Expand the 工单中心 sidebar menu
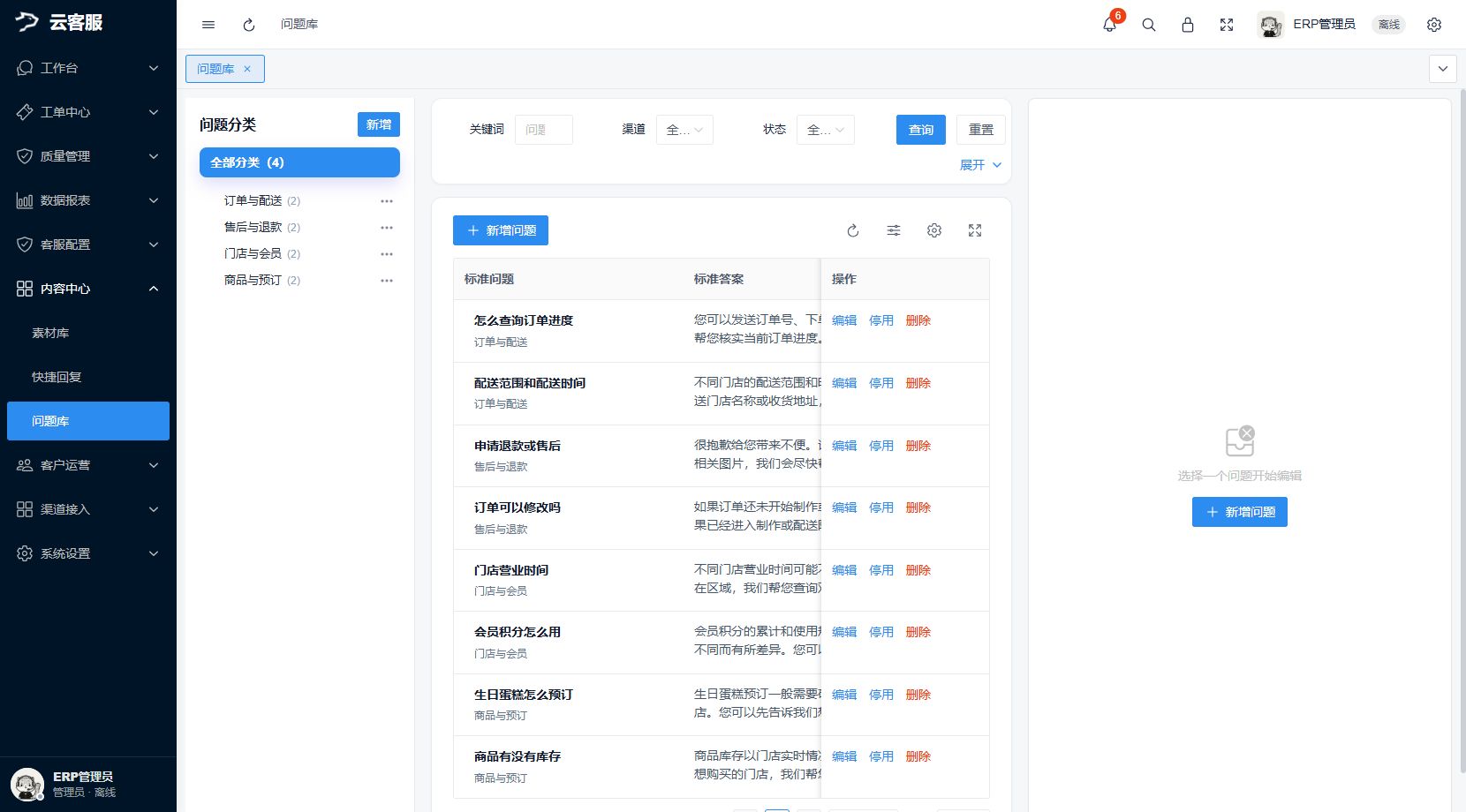The width and height of the screenshot is (1466, 812). pos(88,112)
